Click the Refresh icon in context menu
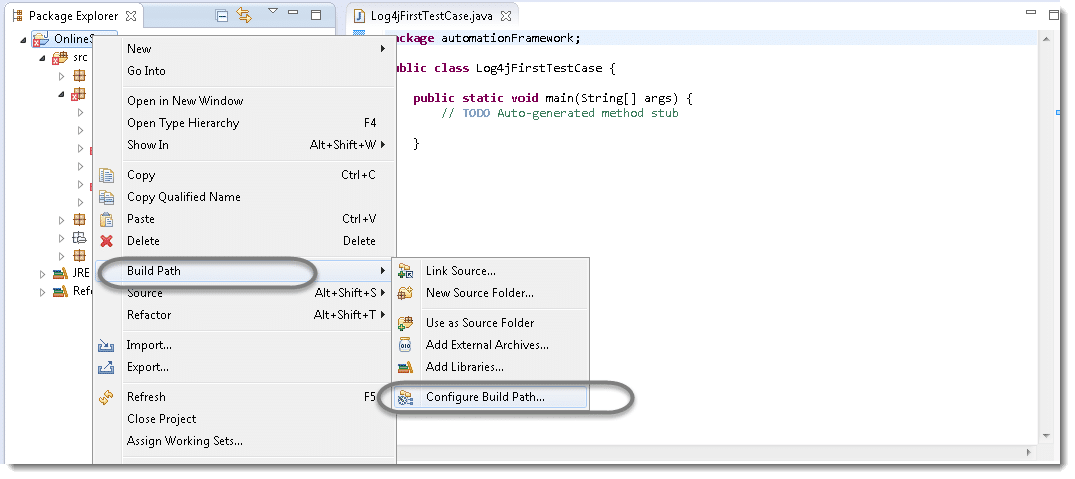This screenshot has width=1075, height=479. click(107, 397)
